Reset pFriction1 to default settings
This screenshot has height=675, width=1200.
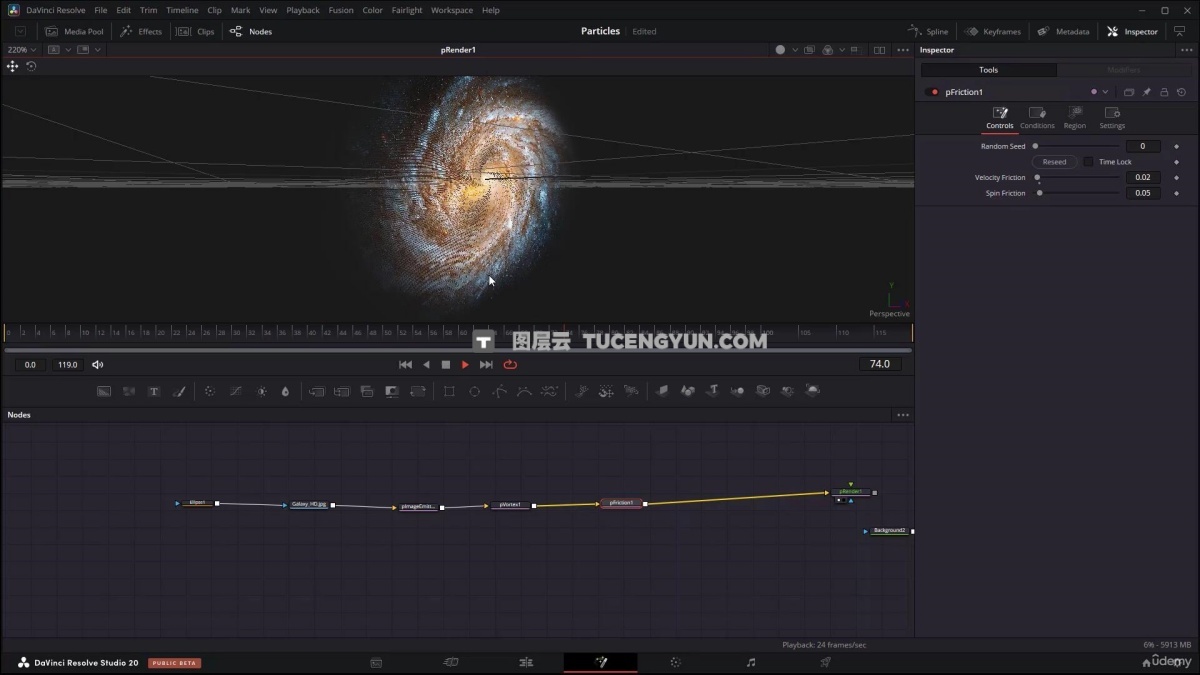(x=1181, y=92)
